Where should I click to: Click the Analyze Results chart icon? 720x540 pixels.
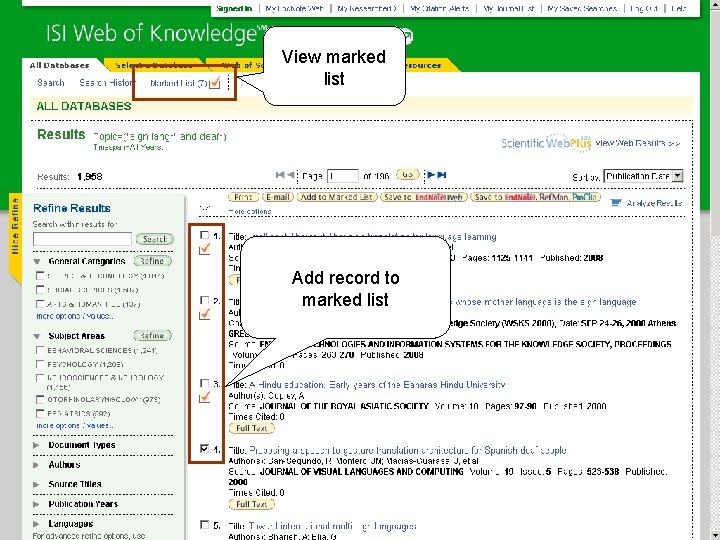pos(616,202)
